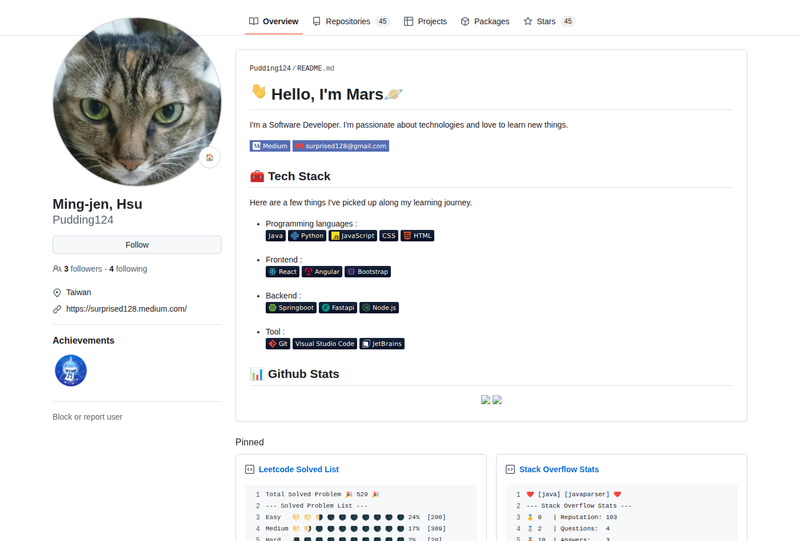Click the home status emoji on the avatar

(x=210, y=157)
